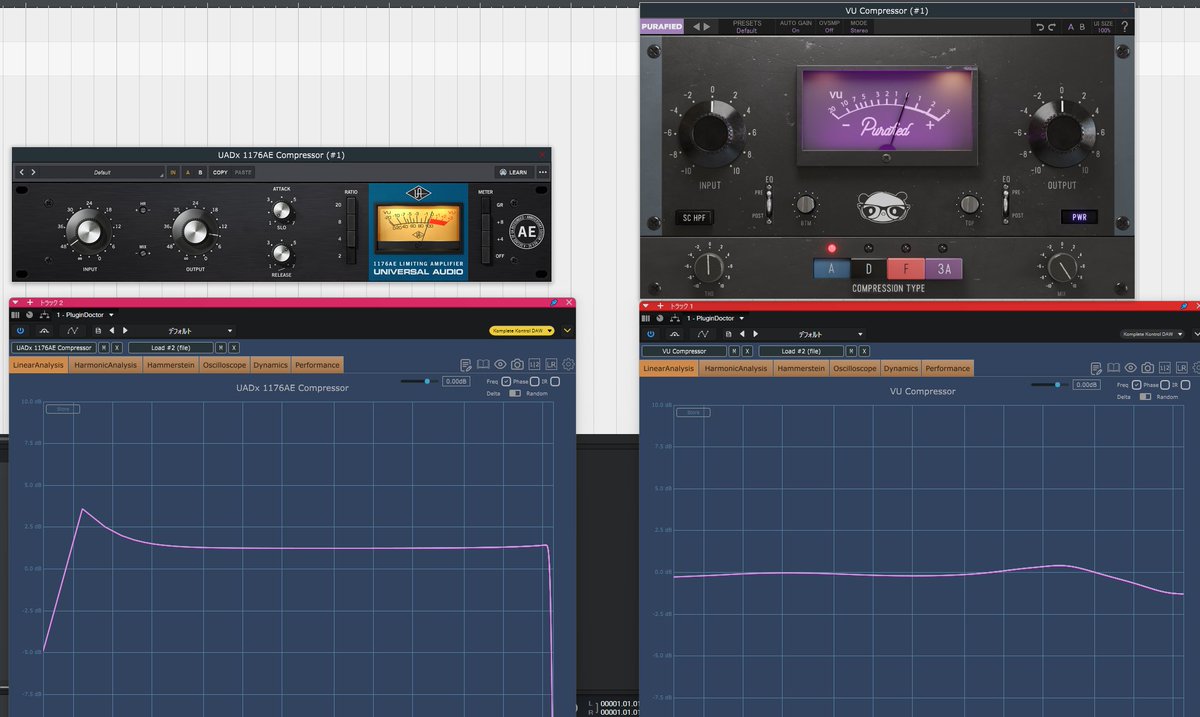Open UI SIZE 100% setting in VU Compressor
This screenshot has width=1200, height=717.
tap(1104, 27)
